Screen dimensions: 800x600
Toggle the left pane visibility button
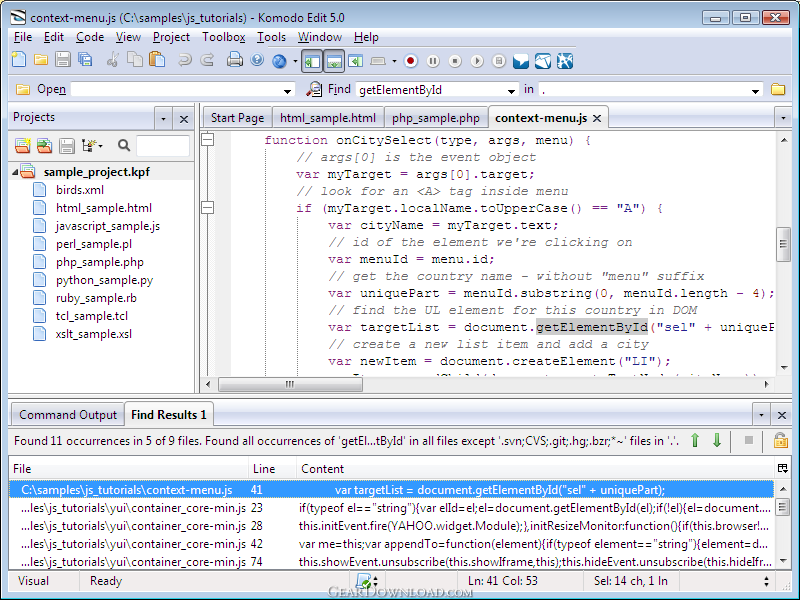(x=312, y=61)
